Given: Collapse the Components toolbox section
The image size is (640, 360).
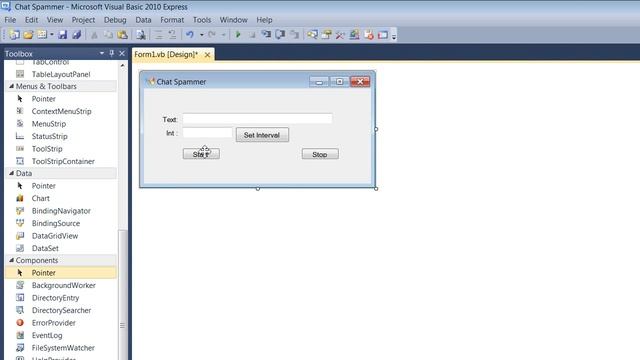Looking at the screenshot, I should pos(11,260).
